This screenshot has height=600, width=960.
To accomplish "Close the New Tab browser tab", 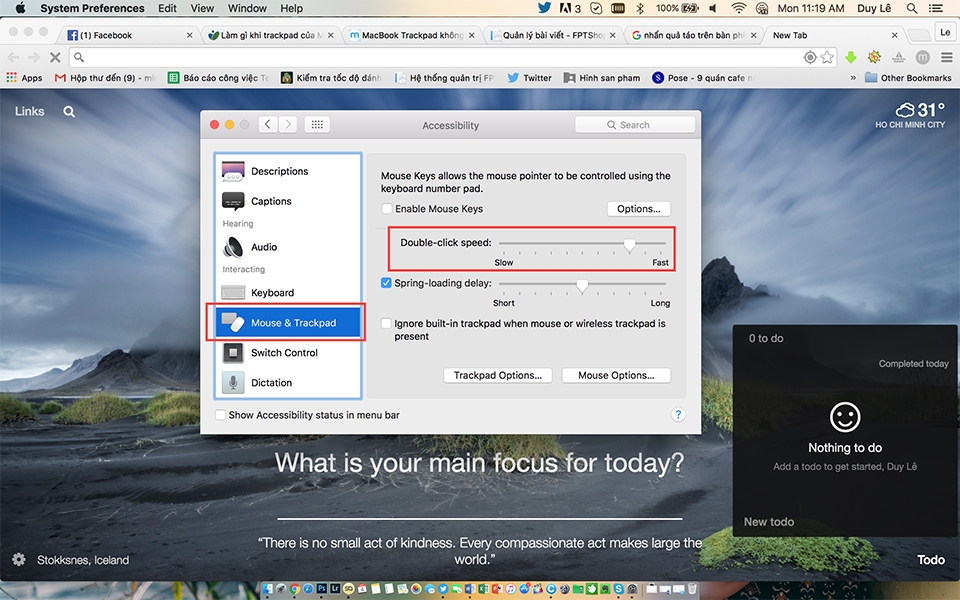I will (x=894, y=35).
